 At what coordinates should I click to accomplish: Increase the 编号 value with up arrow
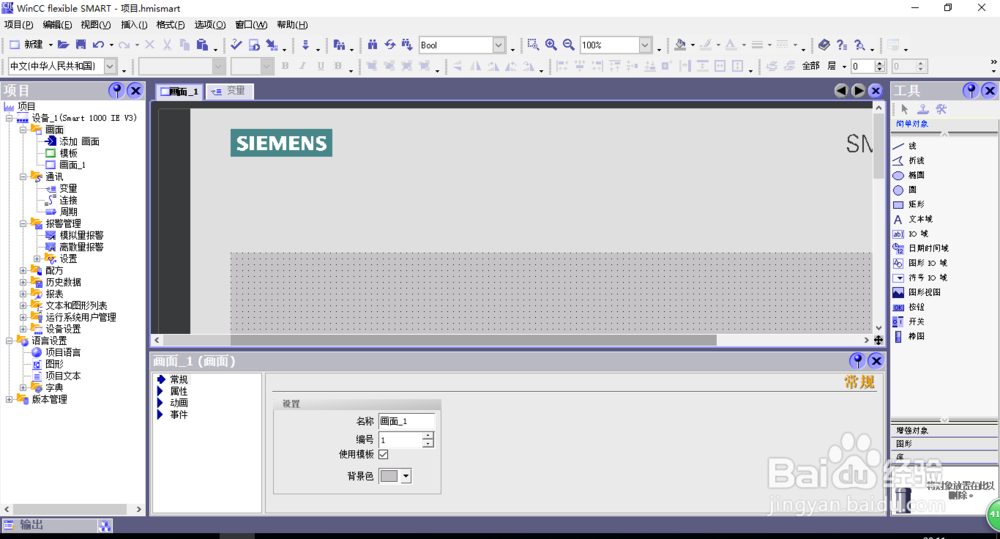pyautogui.click(x=428, y=436)
